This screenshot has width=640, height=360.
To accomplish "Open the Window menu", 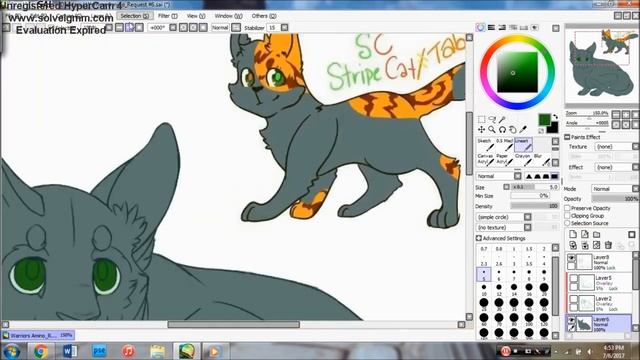I will click(228, 16).
